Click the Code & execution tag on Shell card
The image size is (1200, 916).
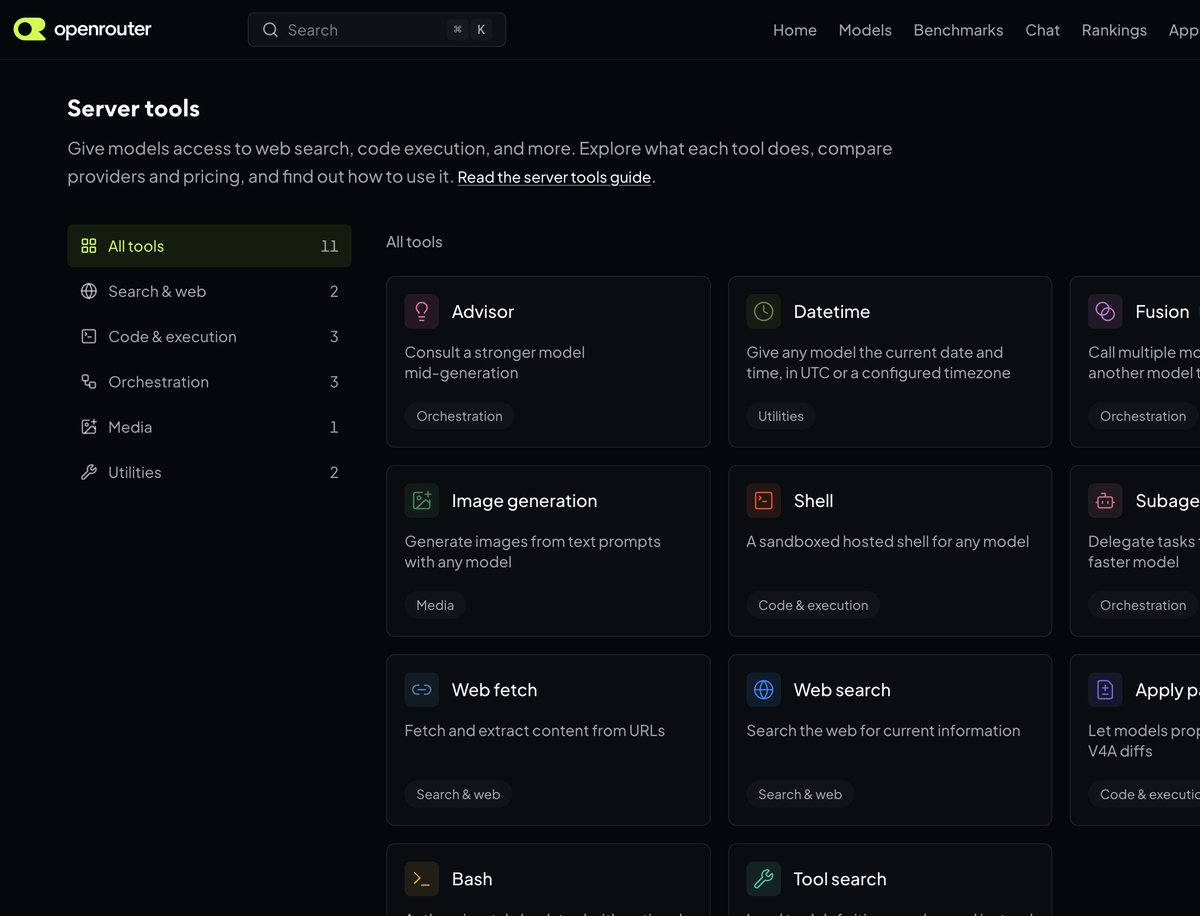[813, 605]
